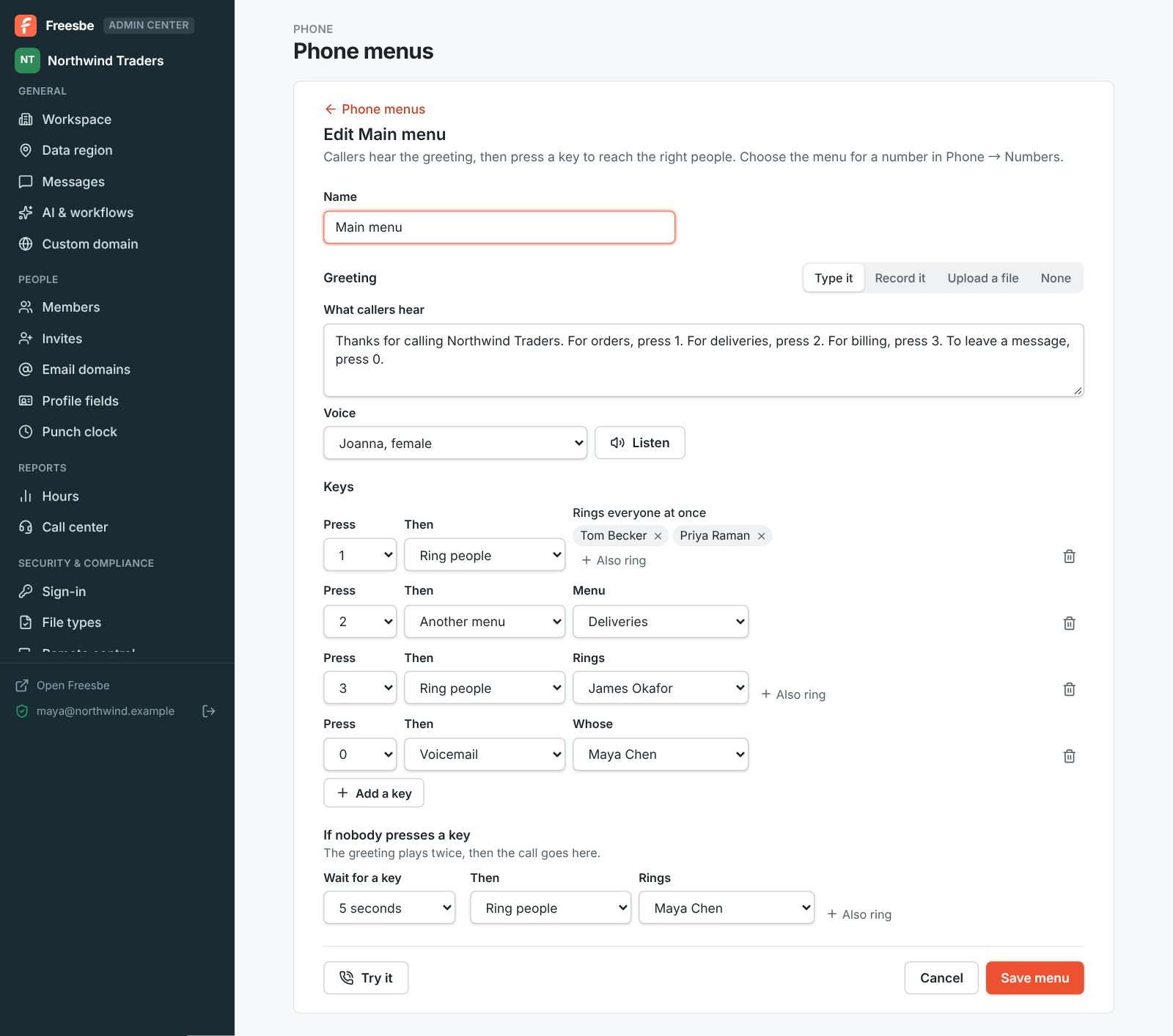Open the Voicemail action dropdown

tap(485, 754)
